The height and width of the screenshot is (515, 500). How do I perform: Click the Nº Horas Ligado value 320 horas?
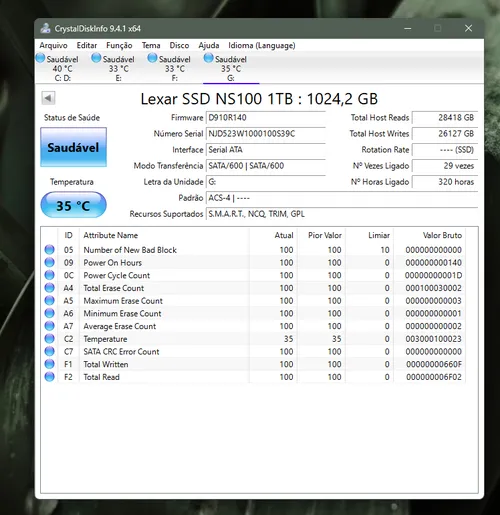pos(445,182)
